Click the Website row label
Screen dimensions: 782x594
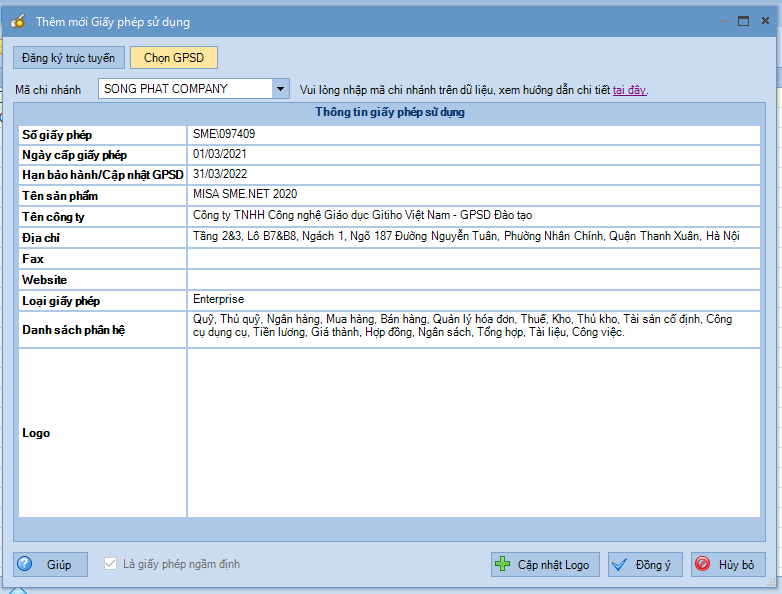pyautogui.click(x=44, y=280)
